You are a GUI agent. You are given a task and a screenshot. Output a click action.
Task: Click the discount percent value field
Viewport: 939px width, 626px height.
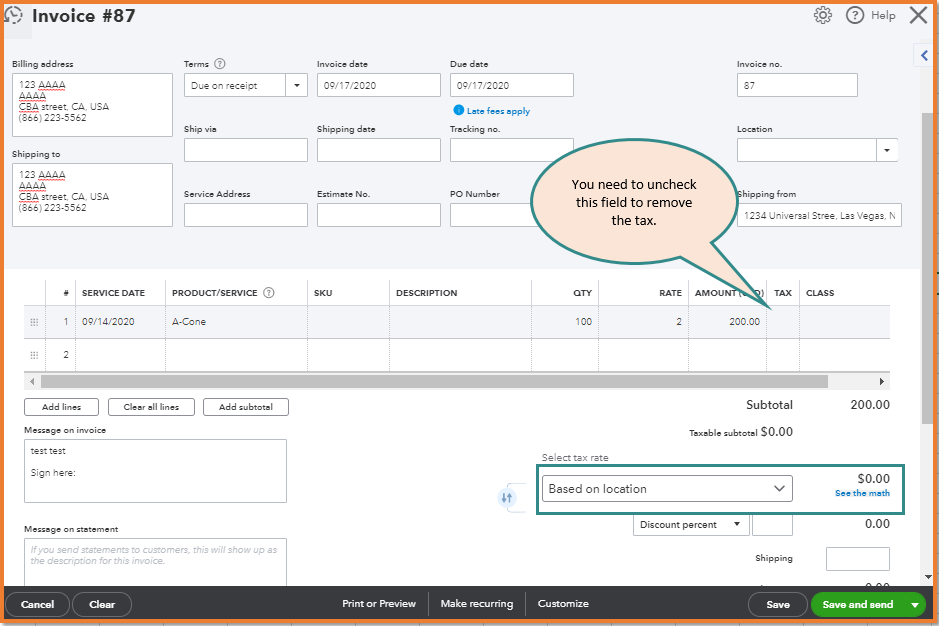[x=772, y=524]
